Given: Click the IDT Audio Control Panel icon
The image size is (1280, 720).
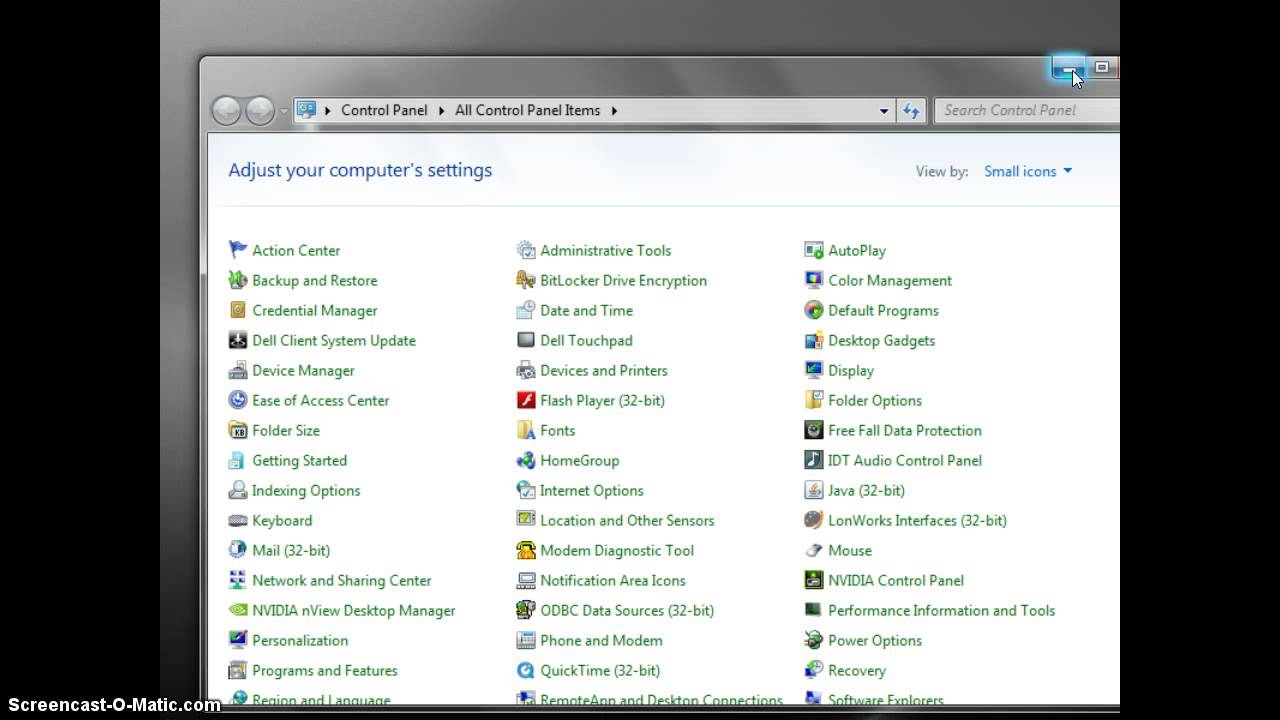Looking at the screenshot, I should 813,460.
